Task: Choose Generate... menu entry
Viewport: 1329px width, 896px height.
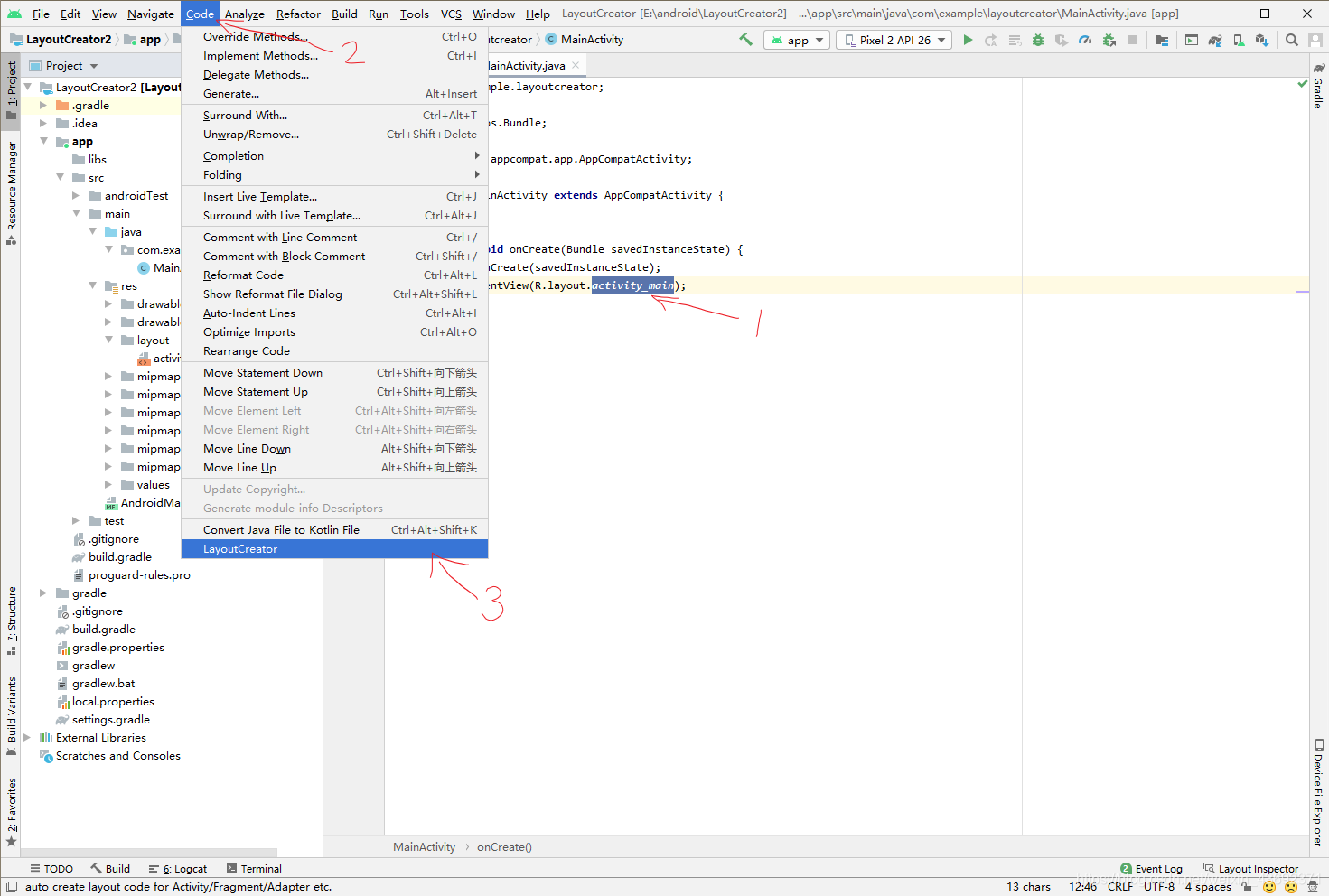Action: click(x=334, y=94)
